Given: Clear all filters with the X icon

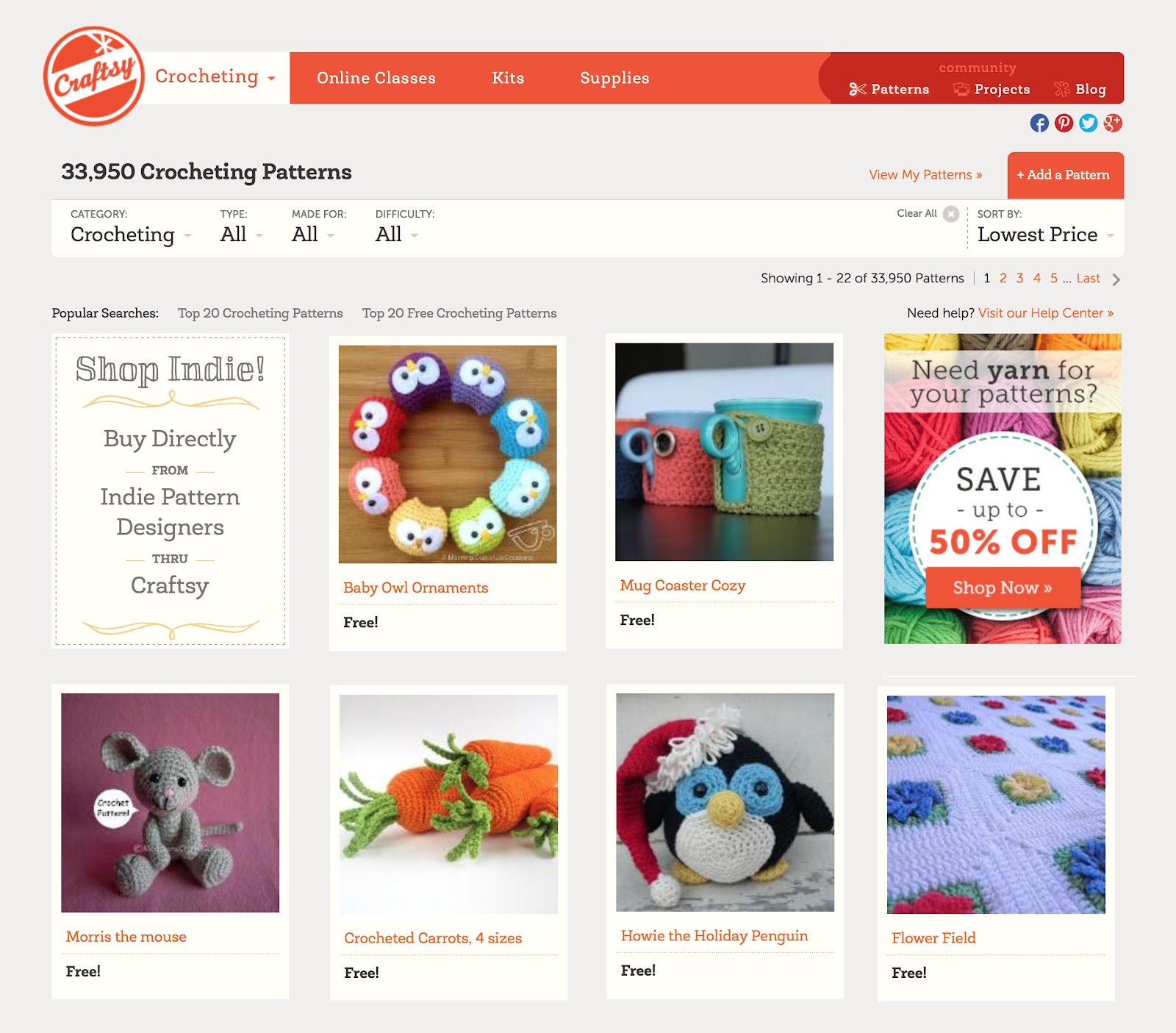Looking at the screenshot, I should point(951,214).
